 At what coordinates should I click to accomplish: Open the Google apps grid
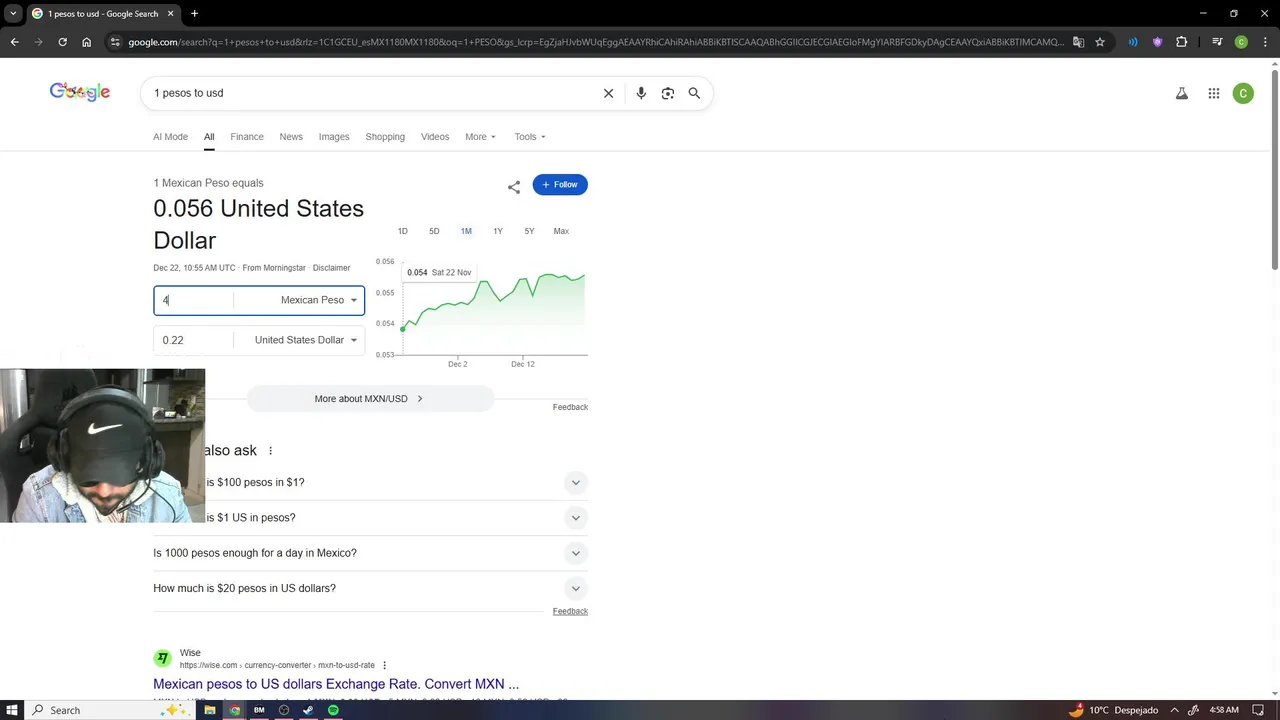(1214, 93)
